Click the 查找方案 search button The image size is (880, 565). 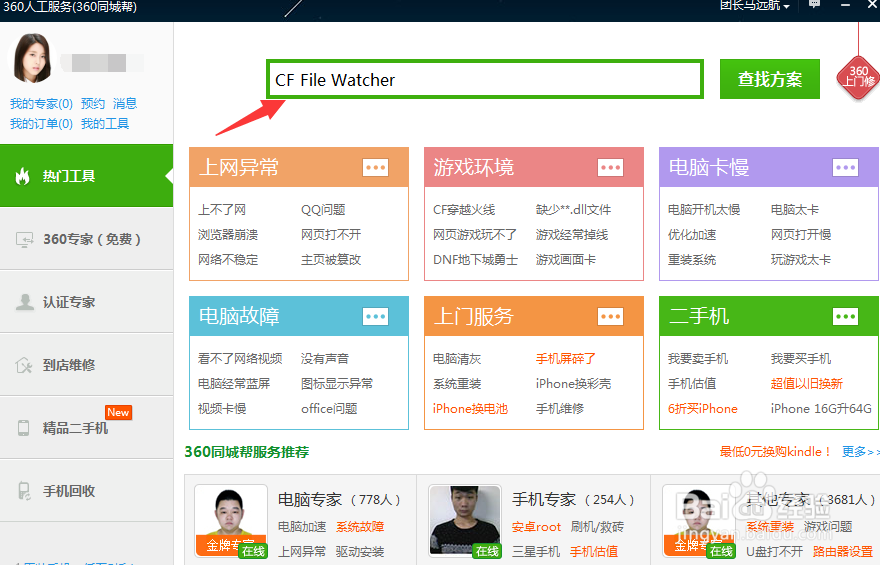pos(769,79)
